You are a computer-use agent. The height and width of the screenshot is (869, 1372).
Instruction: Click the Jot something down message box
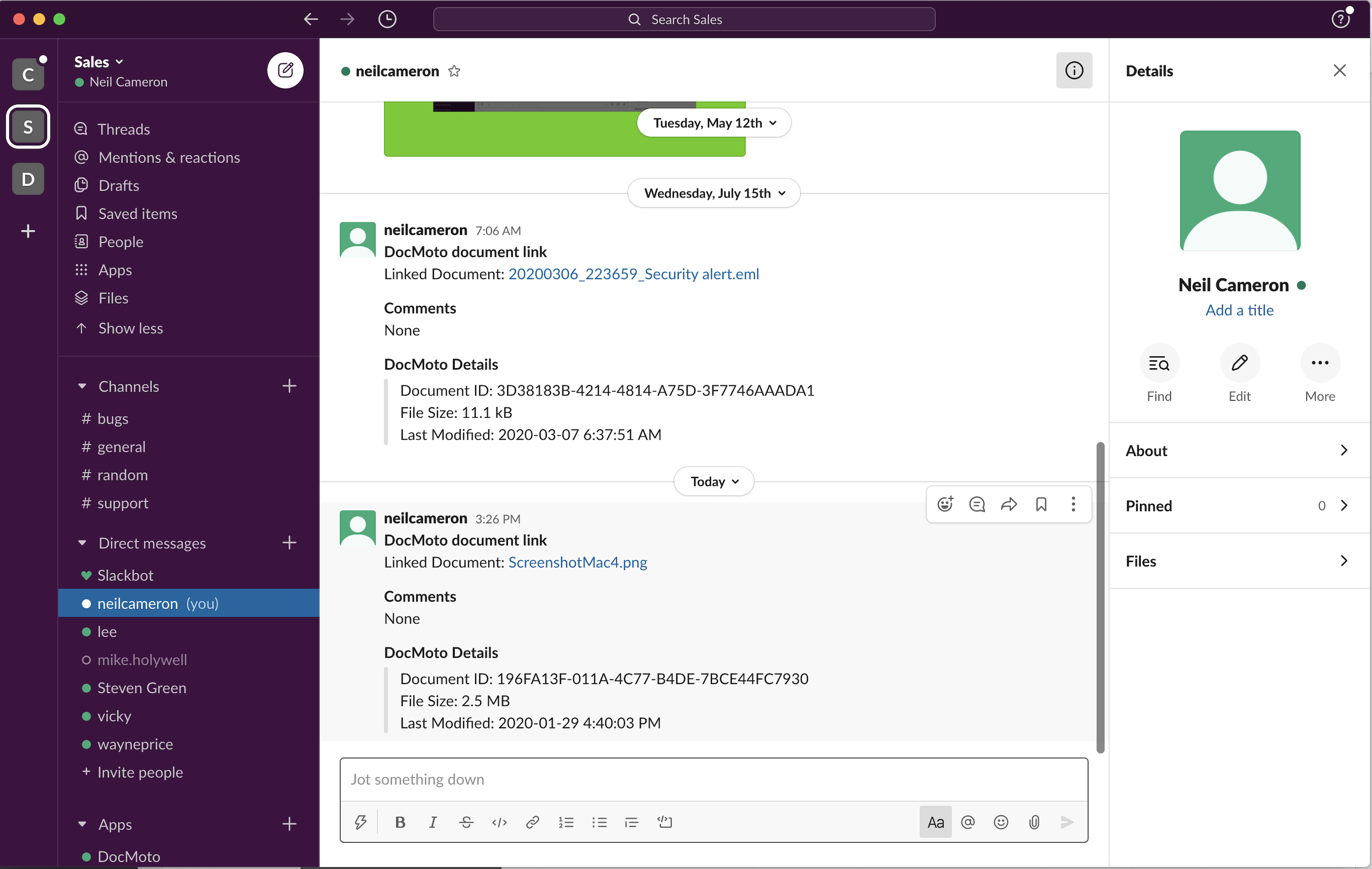pyautogui.click(x=714, y=779)
